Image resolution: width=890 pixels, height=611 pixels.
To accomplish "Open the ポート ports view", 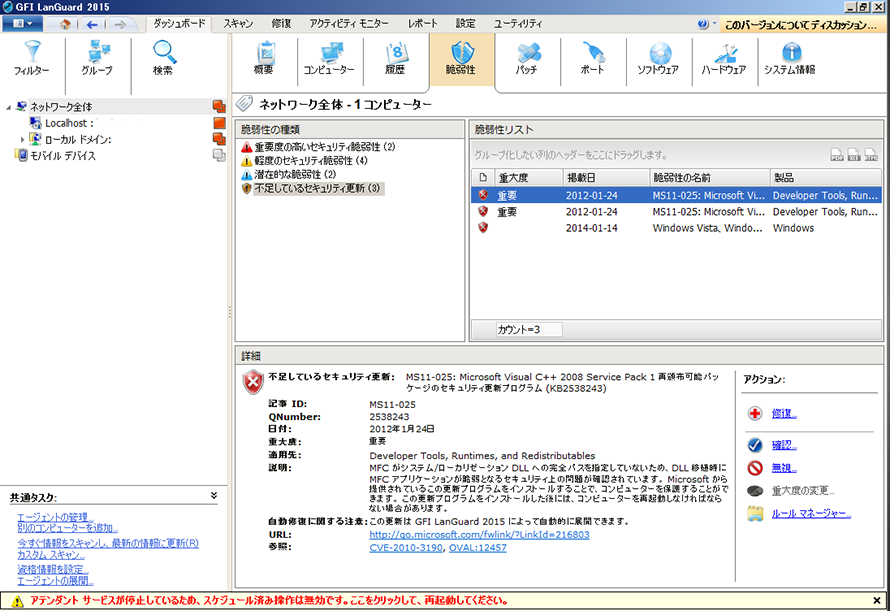I will (x=593, y=58).
